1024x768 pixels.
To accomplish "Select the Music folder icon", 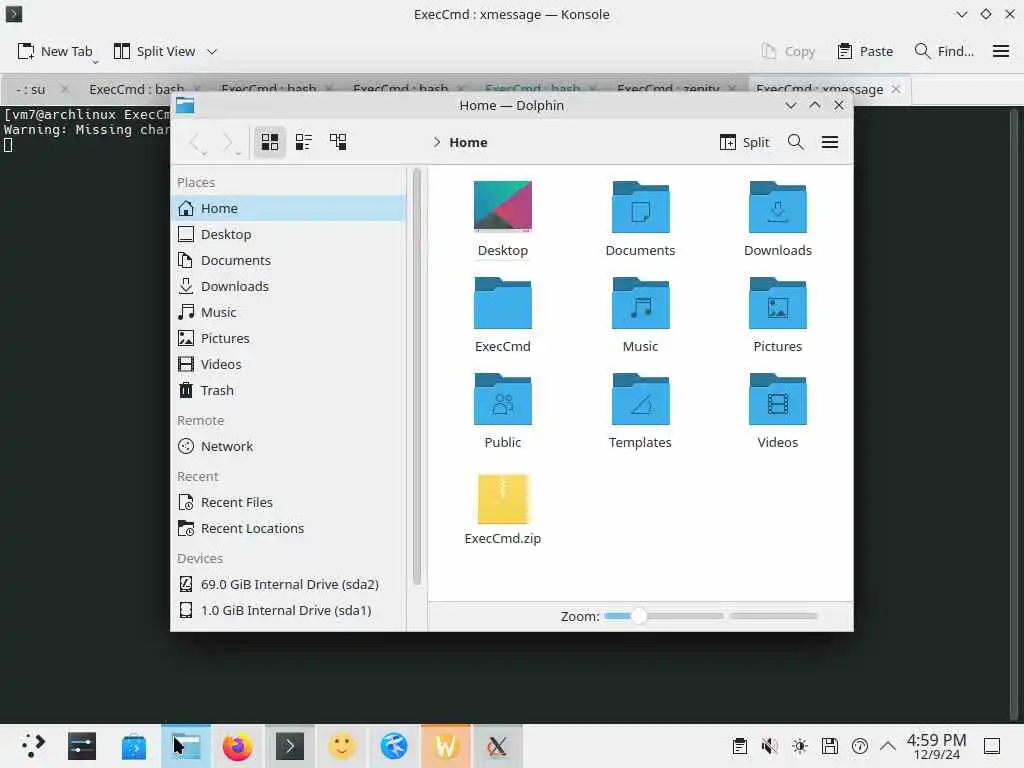I will [640, 302].
